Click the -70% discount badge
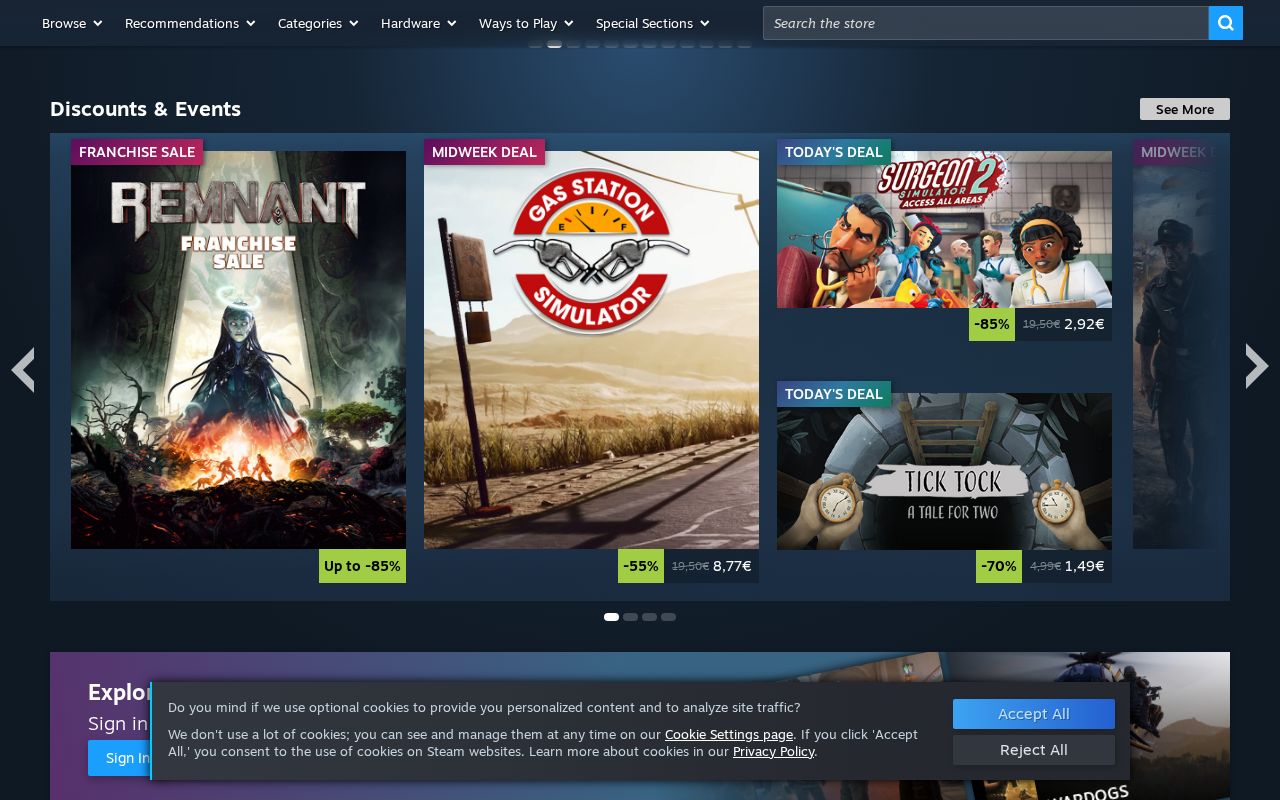 click(999, 566)
